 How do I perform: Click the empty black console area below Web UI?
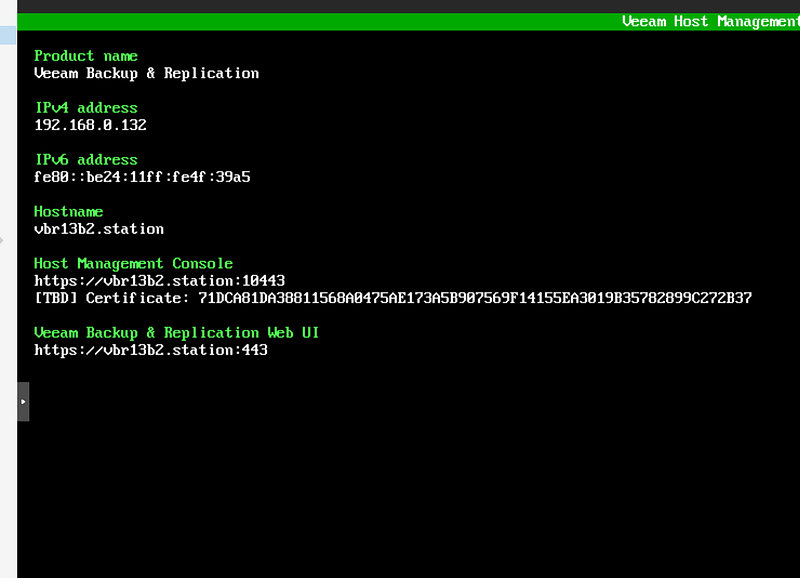(400, 470)
